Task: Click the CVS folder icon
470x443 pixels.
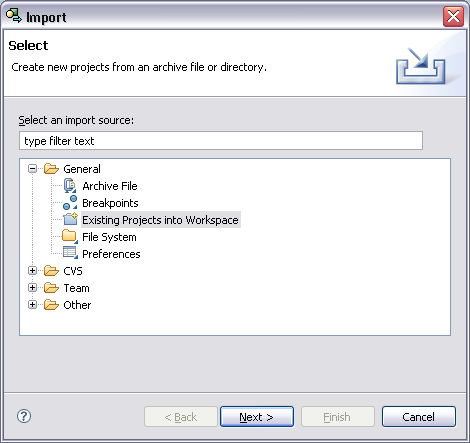Action: coord(51,271)
